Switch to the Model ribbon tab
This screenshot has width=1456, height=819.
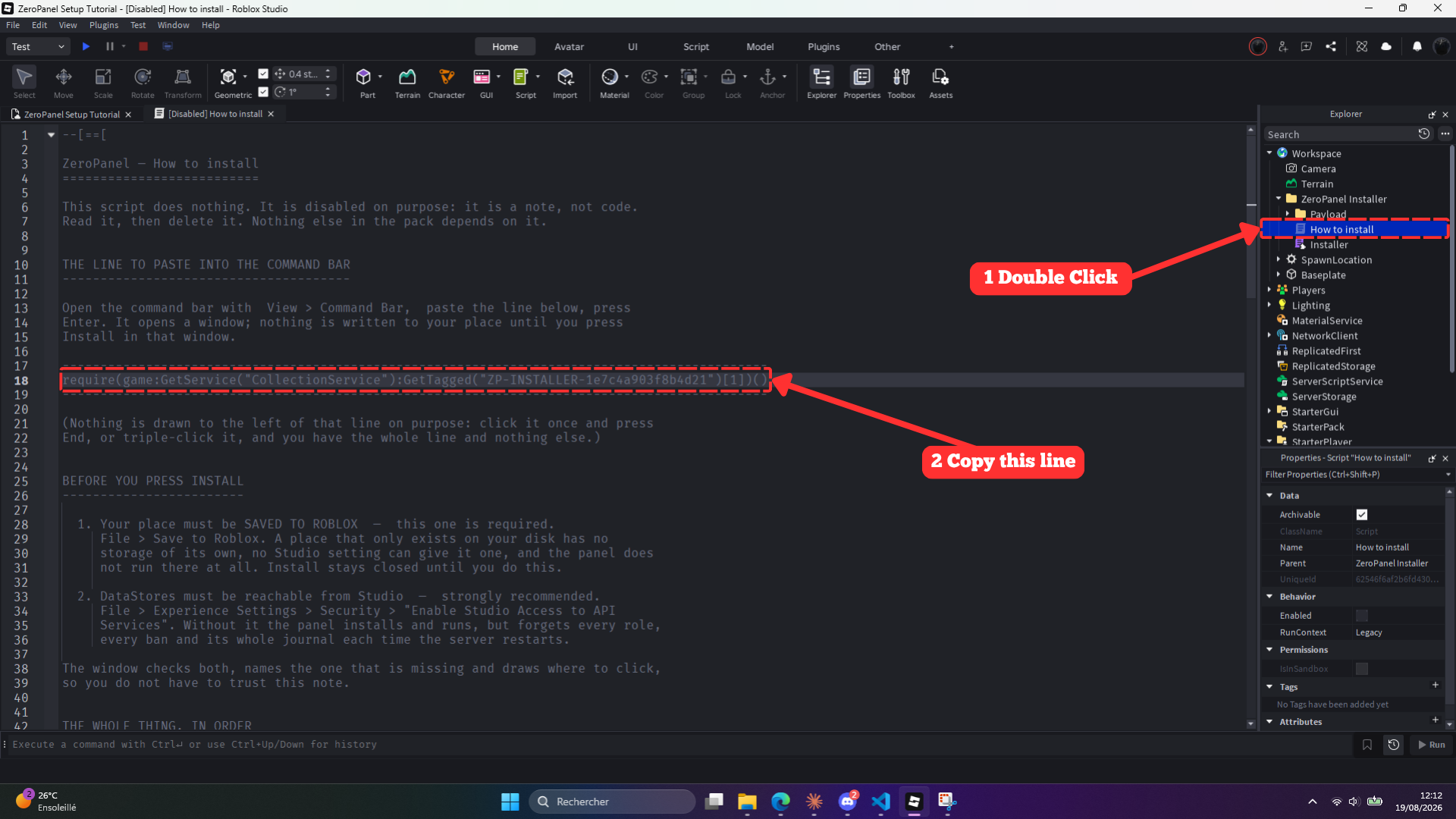760,46
